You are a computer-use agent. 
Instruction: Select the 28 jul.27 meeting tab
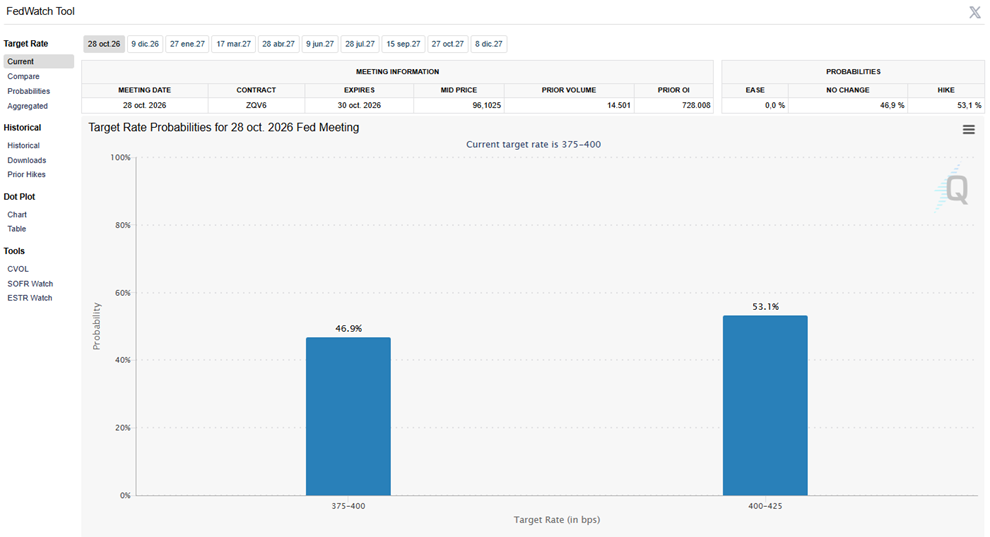(360, 44)
